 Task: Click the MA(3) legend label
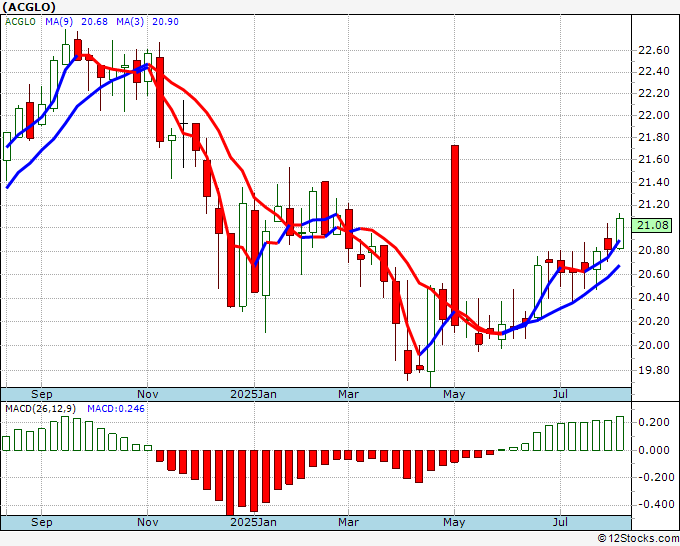tap(130, 22)
